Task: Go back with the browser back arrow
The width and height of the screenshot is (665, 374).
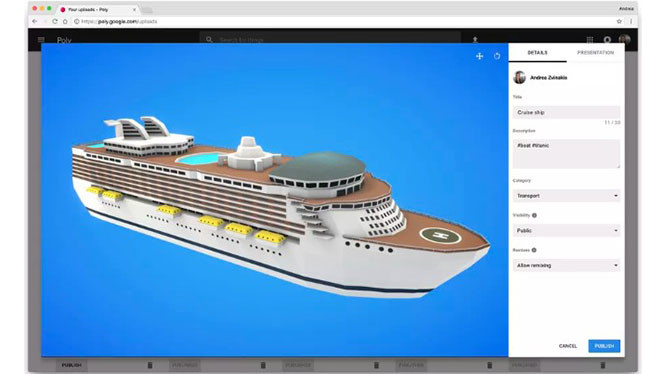Action: [x=35, y=21]
